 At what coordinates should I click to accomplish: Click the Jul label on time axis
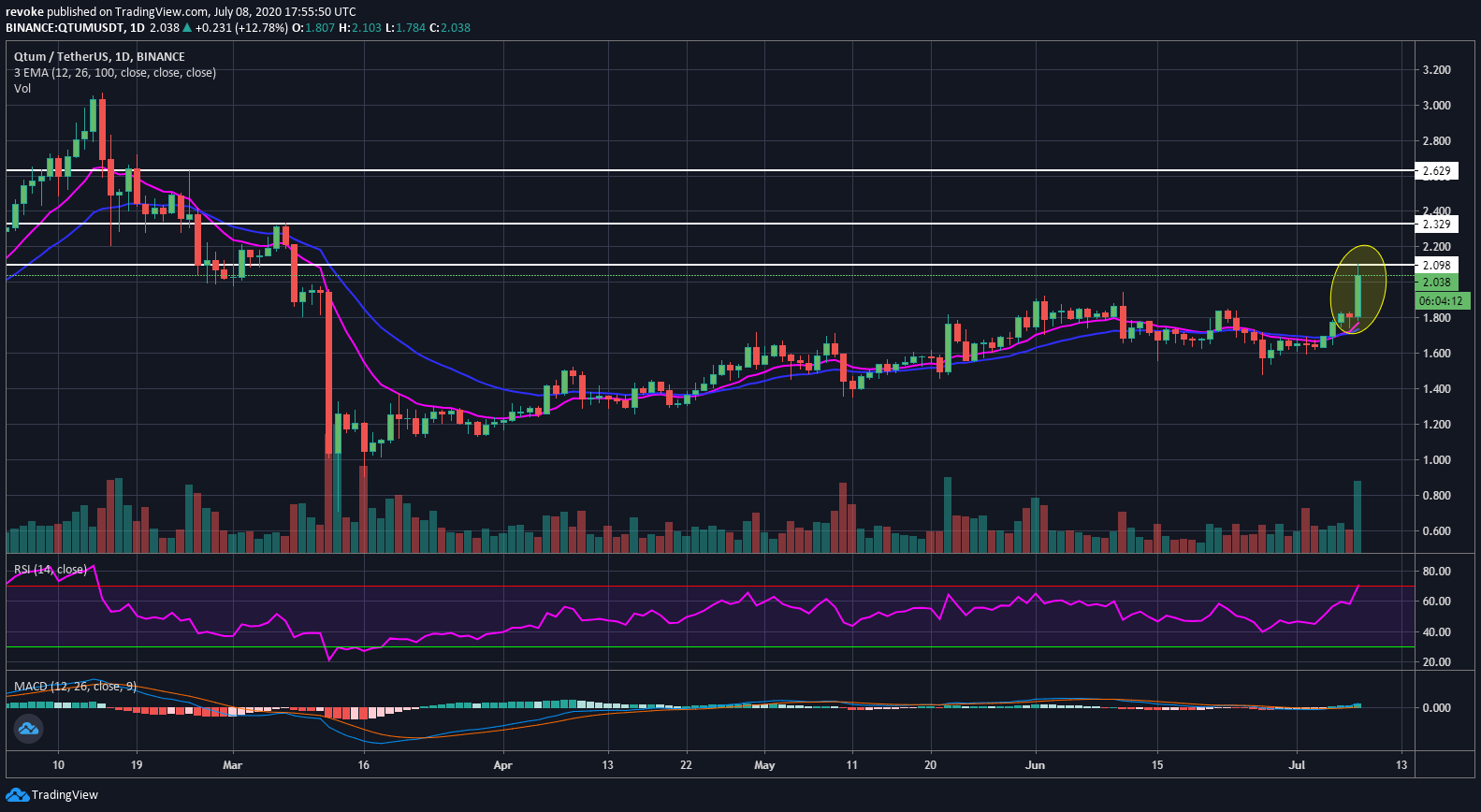pos(1297,765)
